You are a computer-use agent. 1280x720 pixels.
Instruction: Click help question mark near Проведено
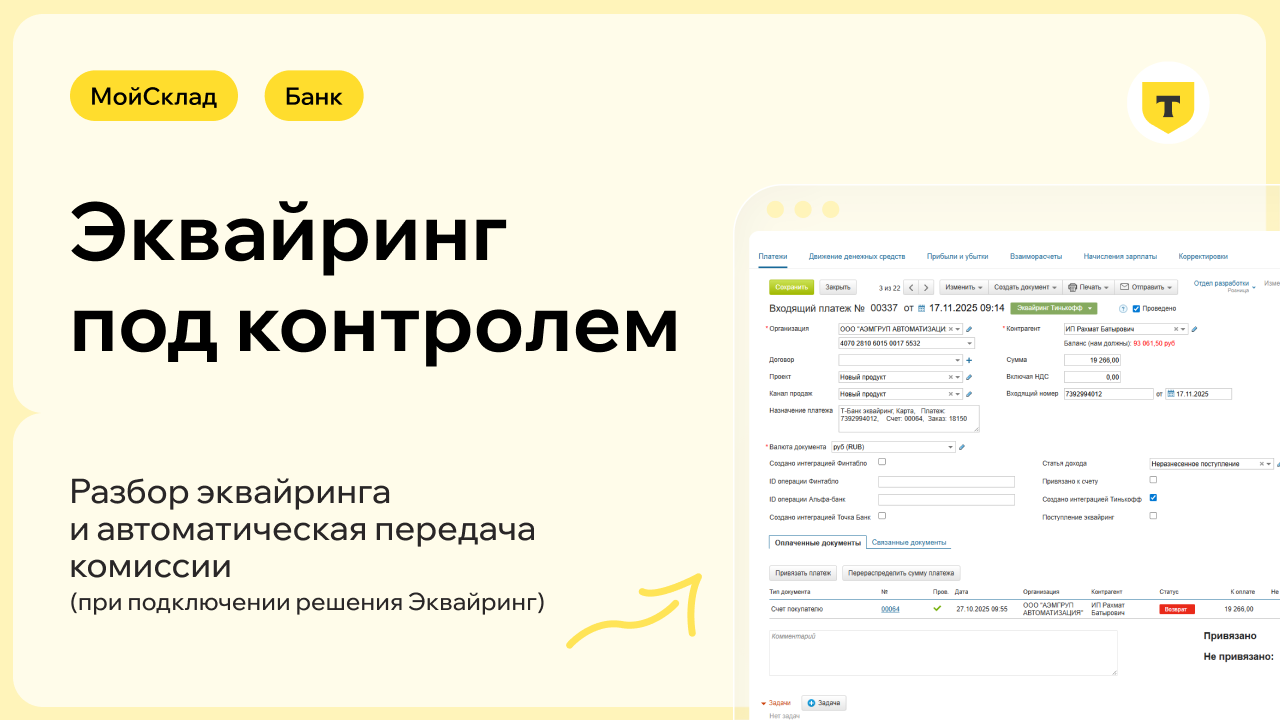click(1123, 309)
